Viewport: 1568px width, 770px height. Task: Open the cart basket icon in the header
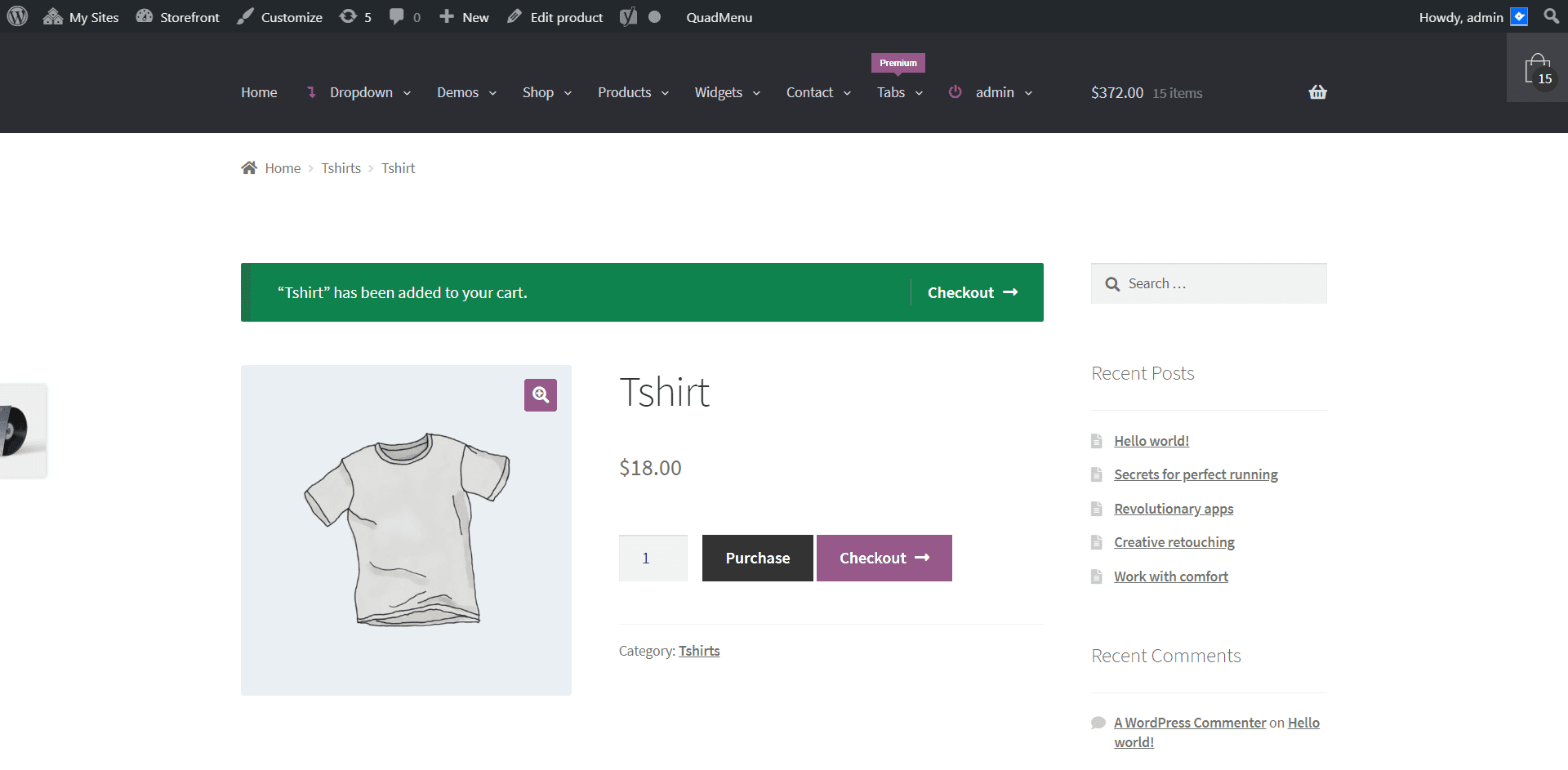click(1317, 92)
